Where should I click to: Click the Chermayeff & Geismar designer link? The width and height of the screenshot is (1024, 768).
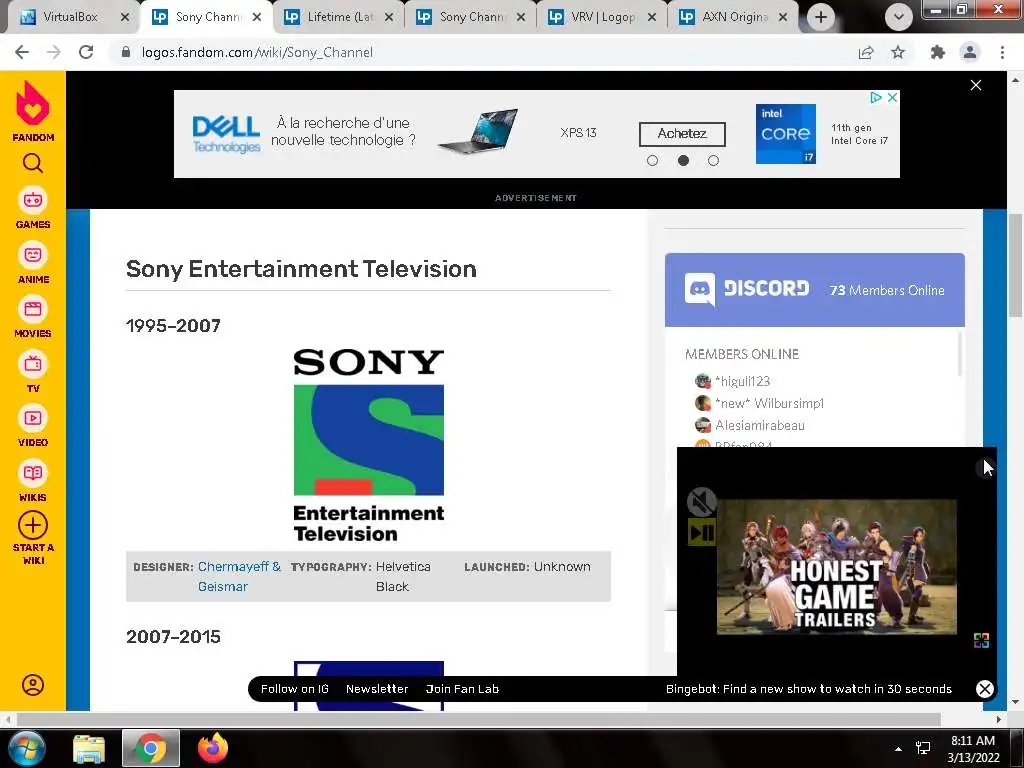(239, 576)
